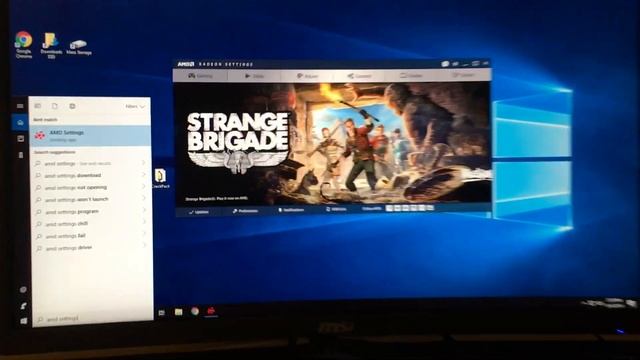Open the System tab in Radeon Settings
The image size is (640, 360).
(x=464, y=76)
